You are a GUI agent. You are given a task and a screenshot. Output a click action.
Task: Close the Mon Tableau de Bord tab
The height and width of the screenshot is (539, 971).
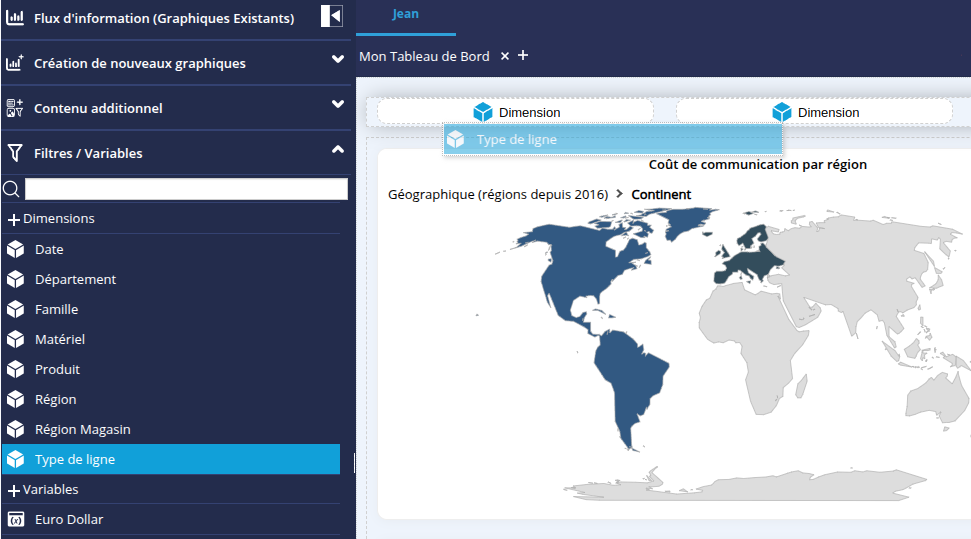(505, 56)
